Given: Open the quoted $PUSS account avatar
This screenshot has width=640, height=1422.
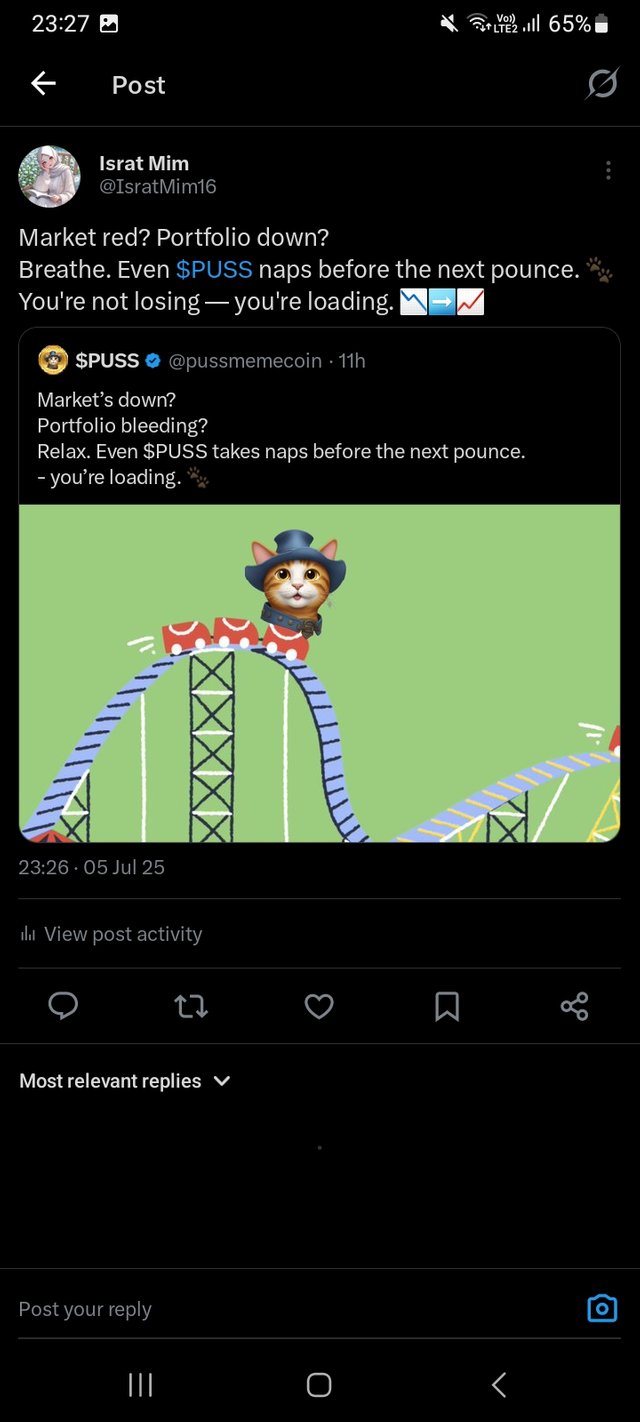Looking at the screenshot, I should click(53, 360).
